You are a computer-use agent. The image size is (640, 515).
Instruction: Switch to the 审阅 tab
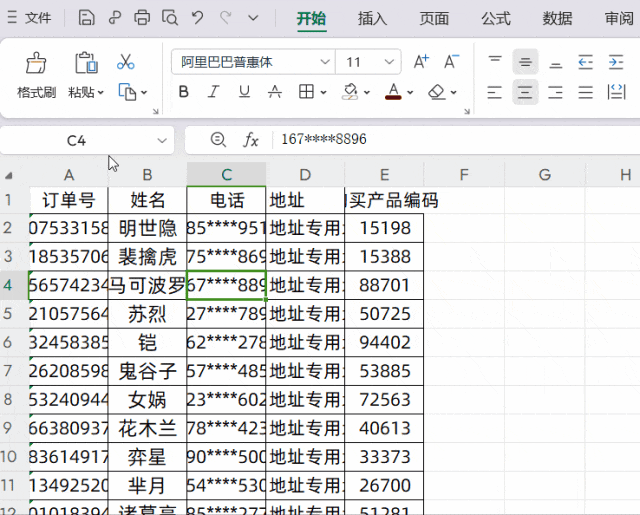(619, 18)
